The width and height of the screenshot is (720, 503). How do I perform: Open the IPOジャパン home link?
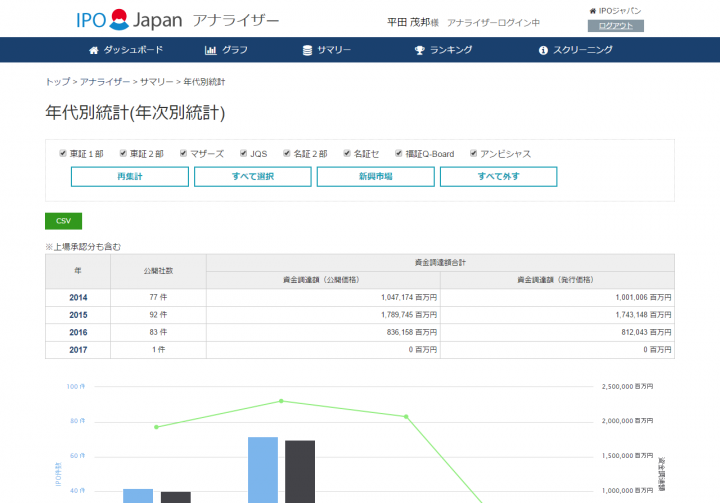tap(619, 11)
